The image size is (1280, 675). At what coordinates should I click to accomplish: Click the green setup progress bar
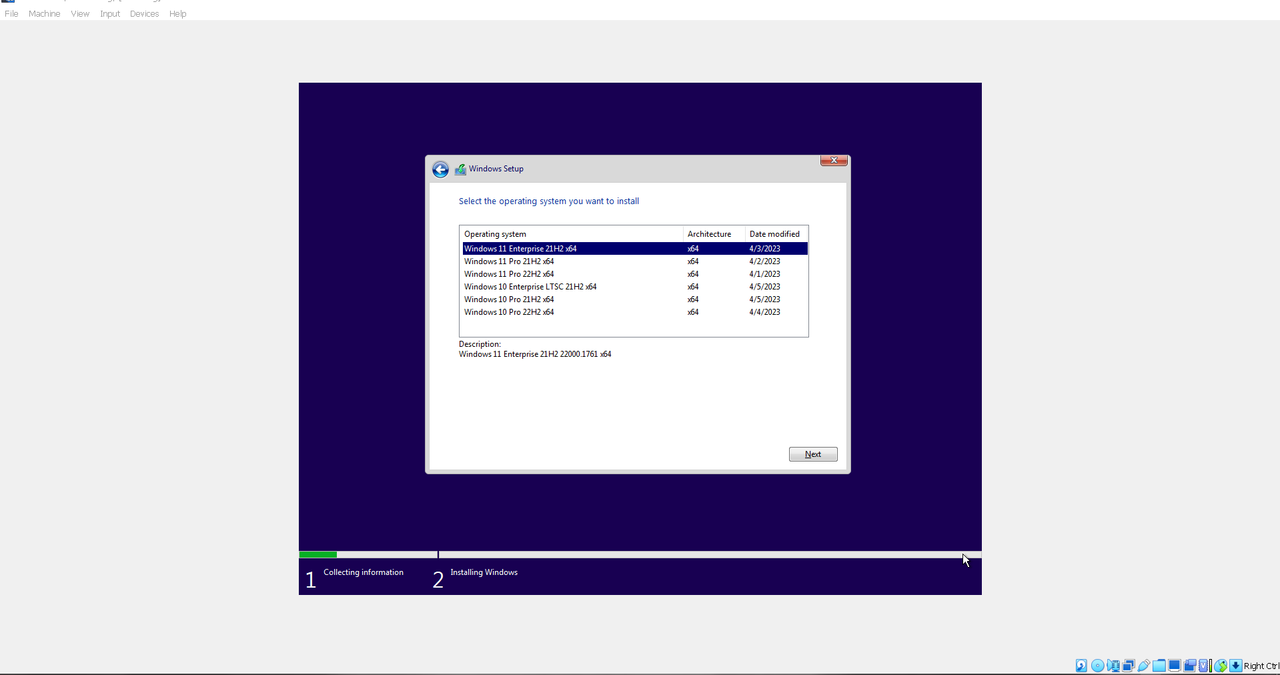coord(318,554)
